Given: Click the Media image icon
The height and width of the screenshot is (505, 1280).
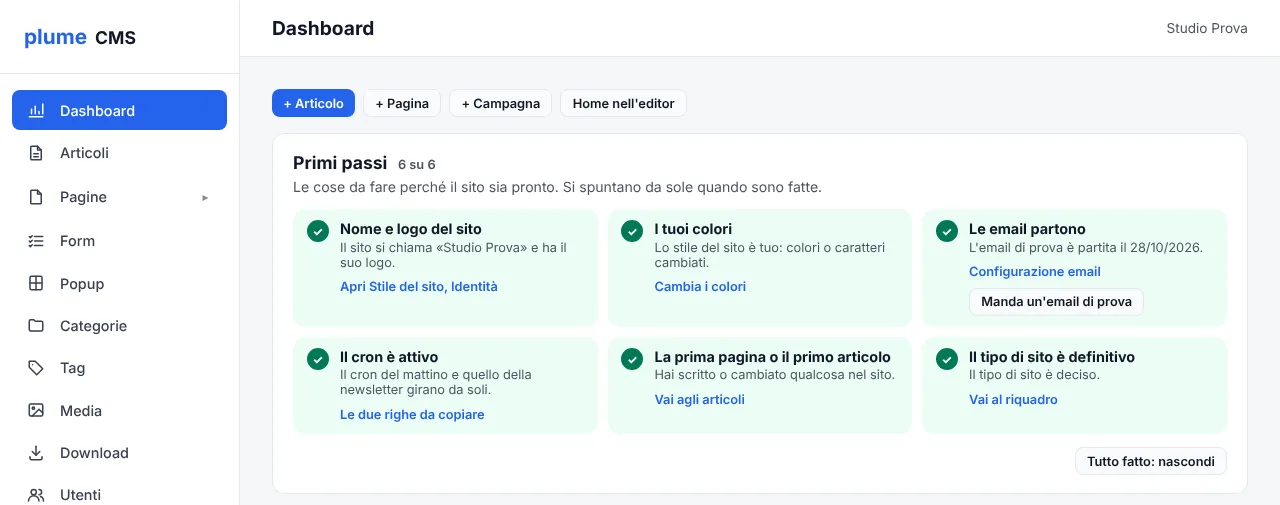Looking at the screenshot, I should (x=36, y=411).
